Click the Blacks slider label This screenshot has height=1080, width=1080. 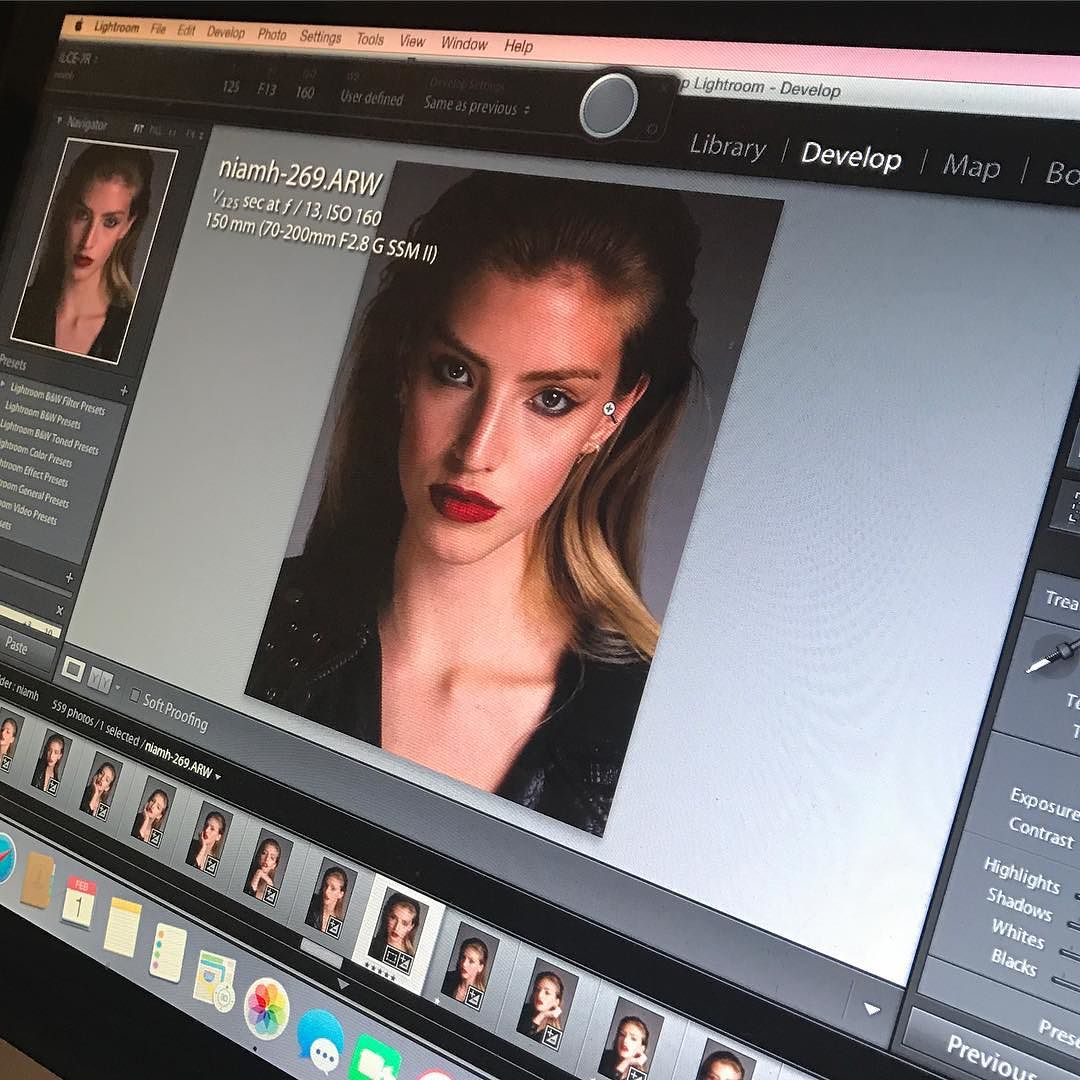point(1014,962)
